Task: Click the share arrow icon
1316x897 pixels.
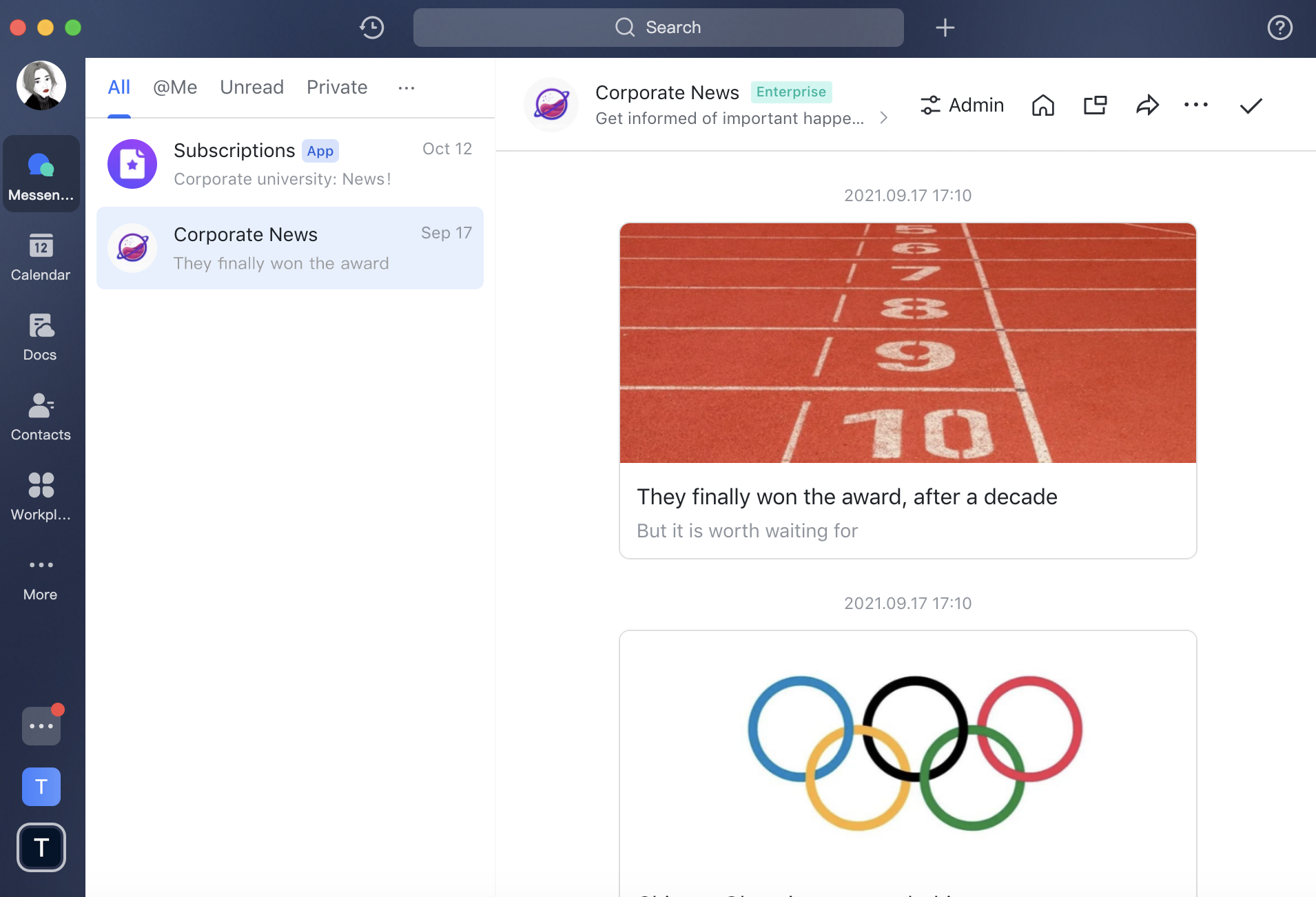Action: click(x=1147, y=105)
